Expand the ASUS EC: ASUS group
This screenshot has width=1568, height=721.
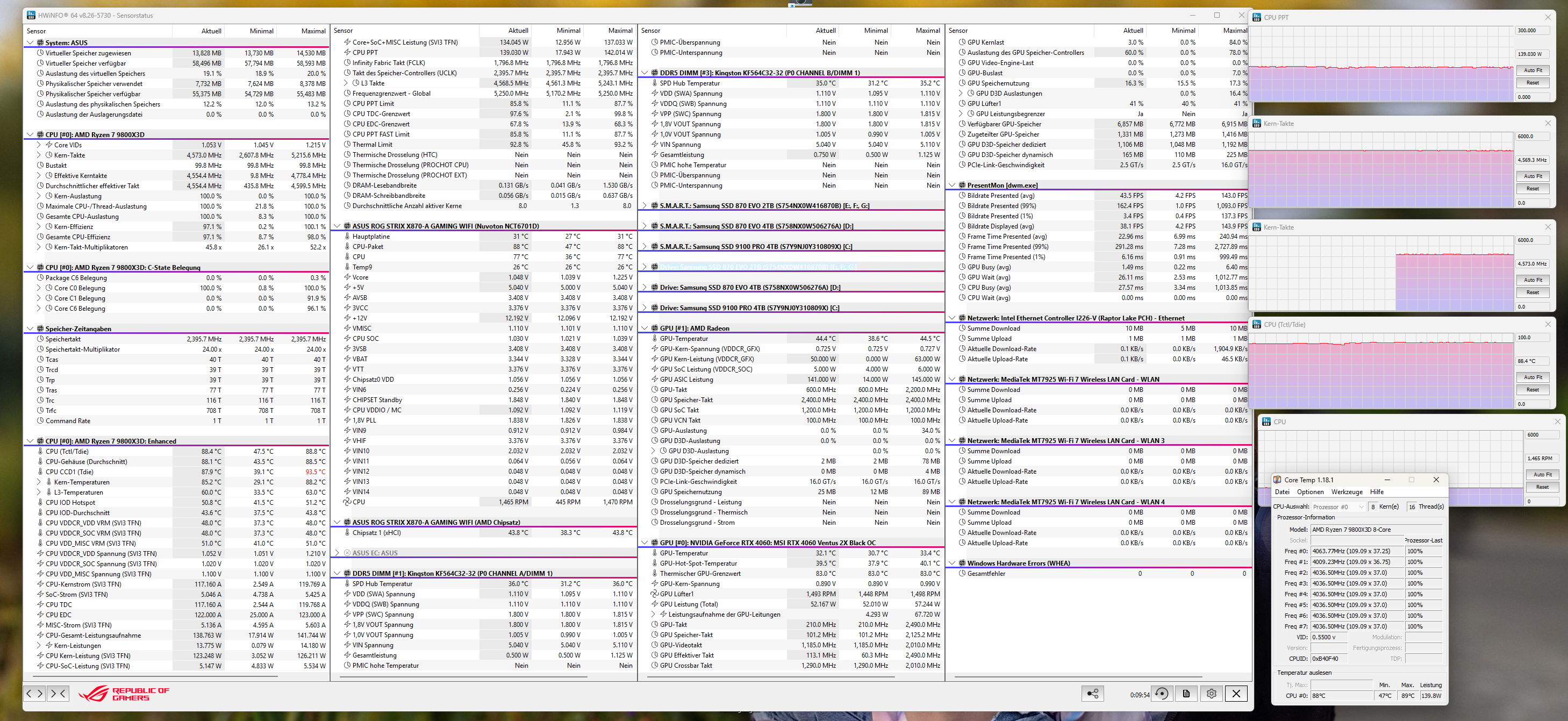(x=337, y=553)
